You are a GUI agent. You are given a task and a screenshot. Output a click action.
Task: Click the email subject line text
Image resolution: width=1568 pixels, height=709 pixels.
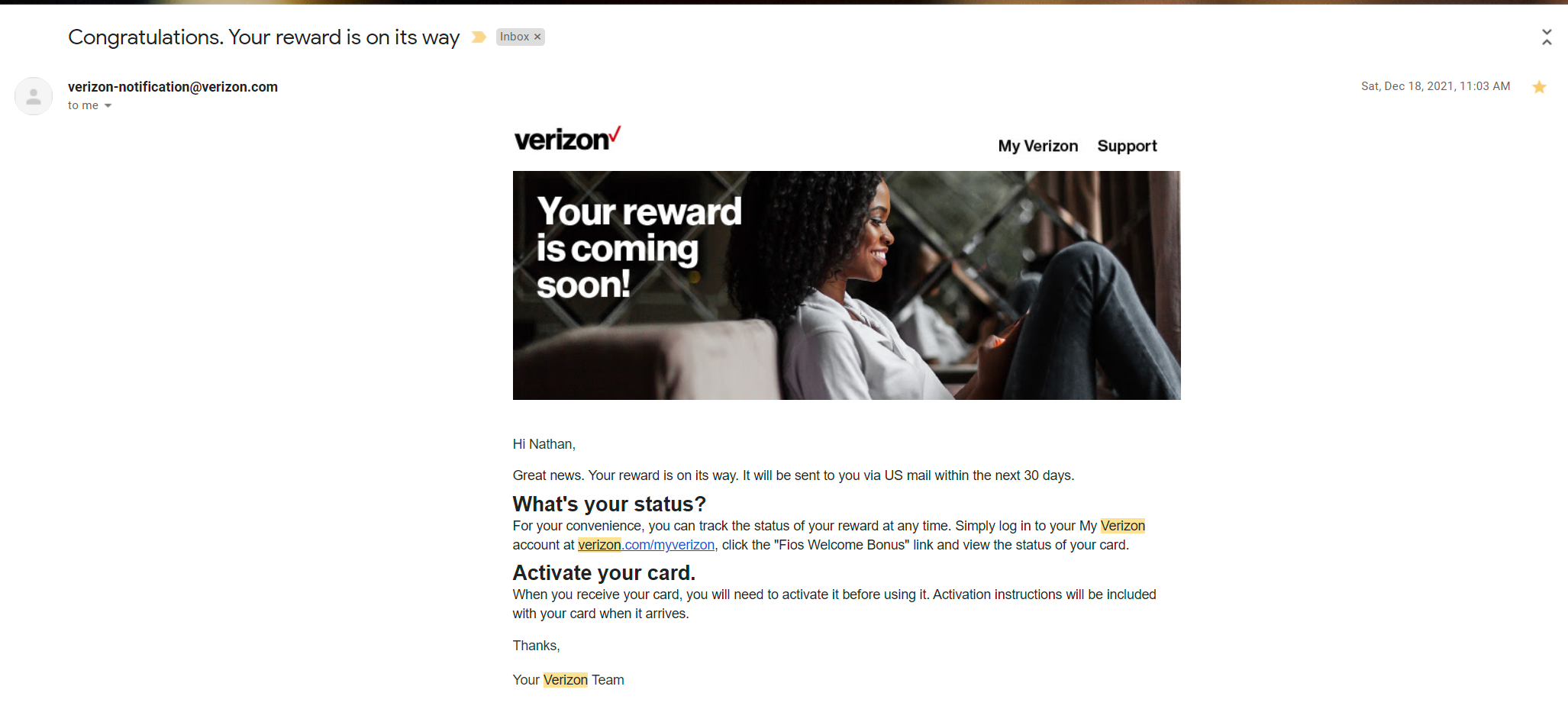pos(263,37)
